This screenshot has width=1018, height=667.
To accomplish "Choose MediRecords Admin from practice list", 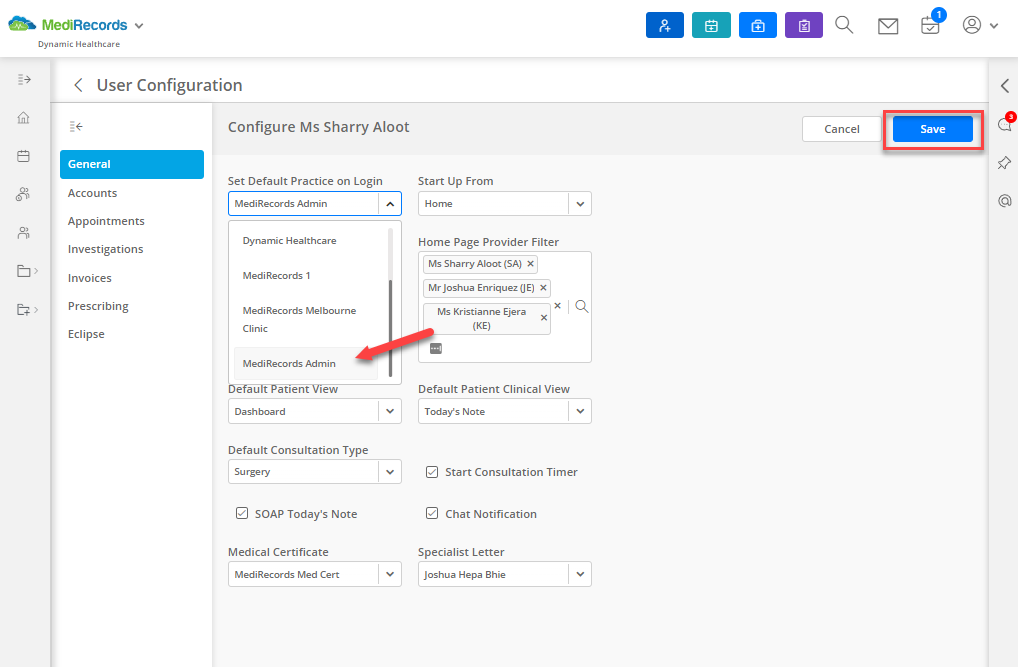I will point(306,364).
